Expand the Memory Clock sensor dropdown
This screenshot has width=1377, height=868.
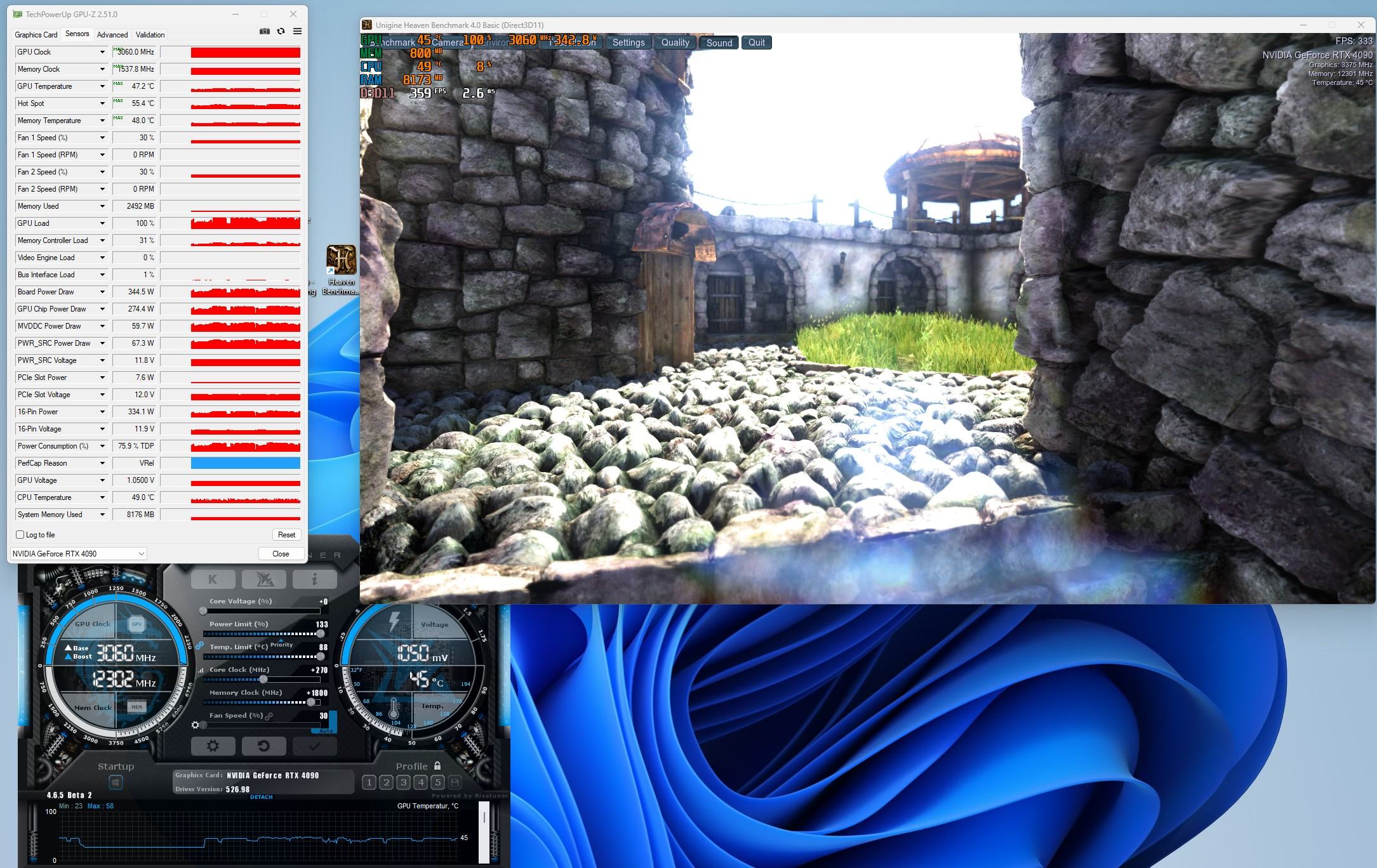point(102,69)
